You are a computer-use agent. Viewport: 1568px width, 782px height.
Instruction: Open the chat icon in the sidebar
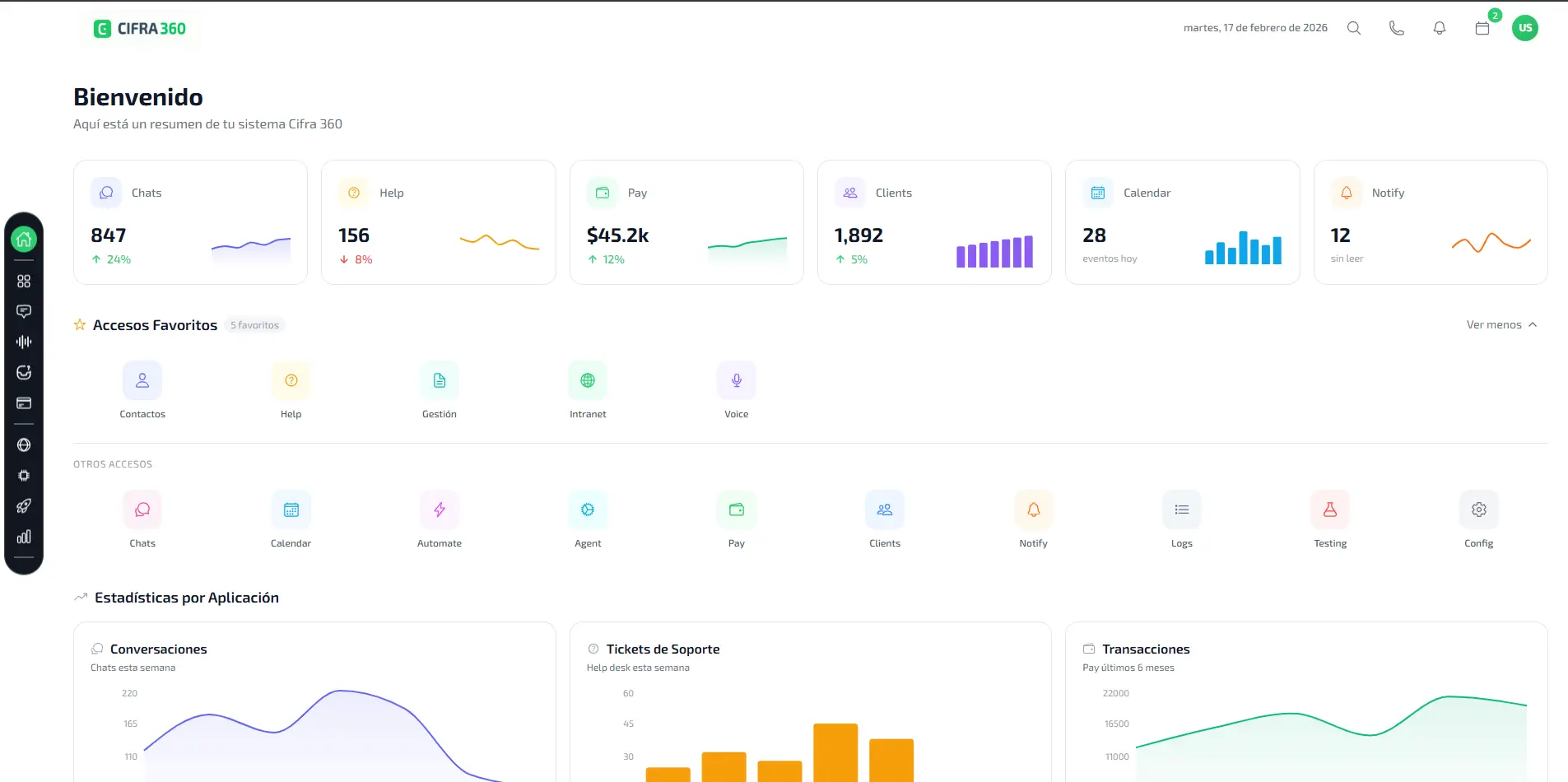pyautogui.click(x=24, y=311)
